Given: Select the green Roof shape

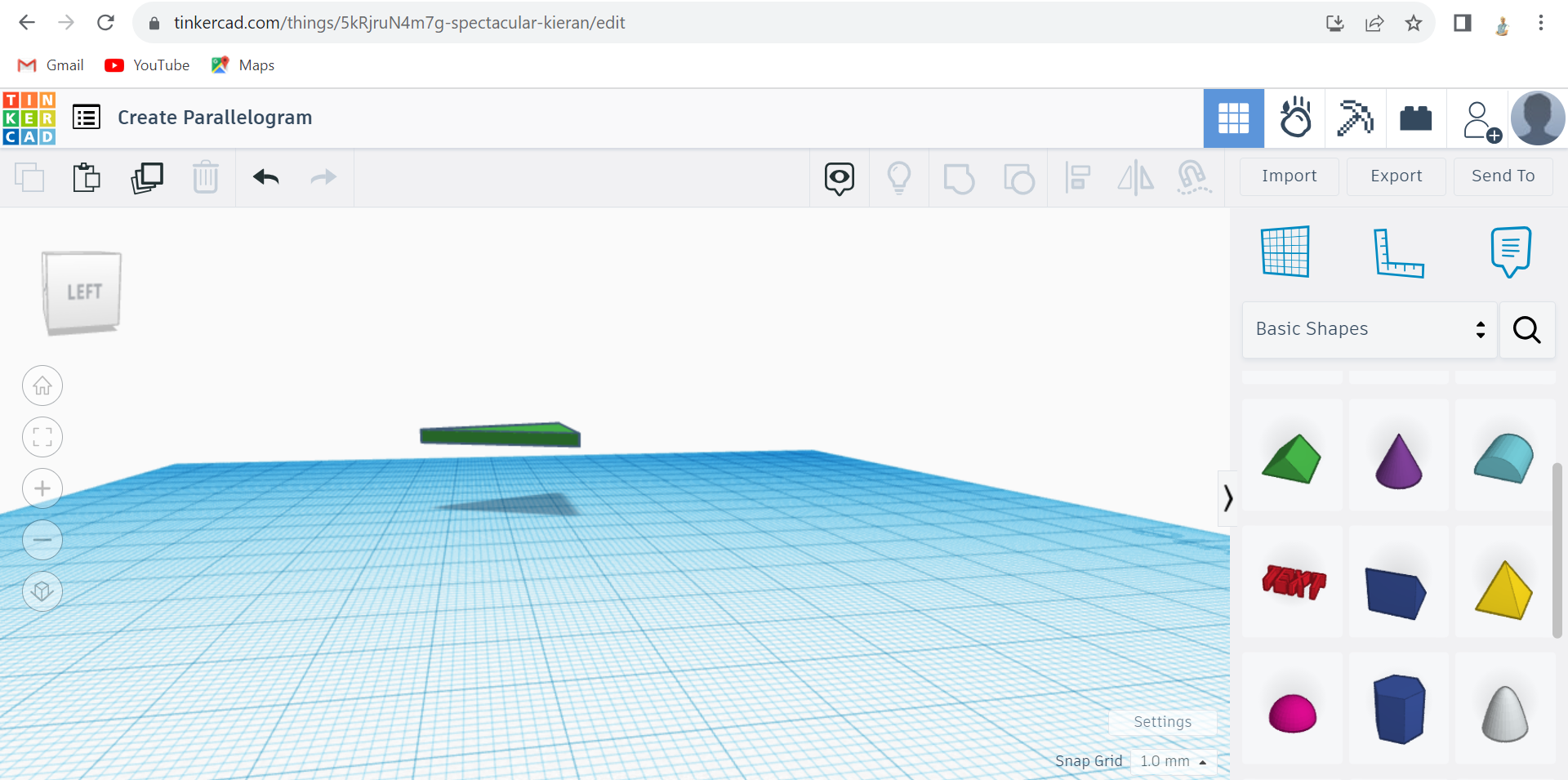Looking at the screenshot, I should [1292, 456].
